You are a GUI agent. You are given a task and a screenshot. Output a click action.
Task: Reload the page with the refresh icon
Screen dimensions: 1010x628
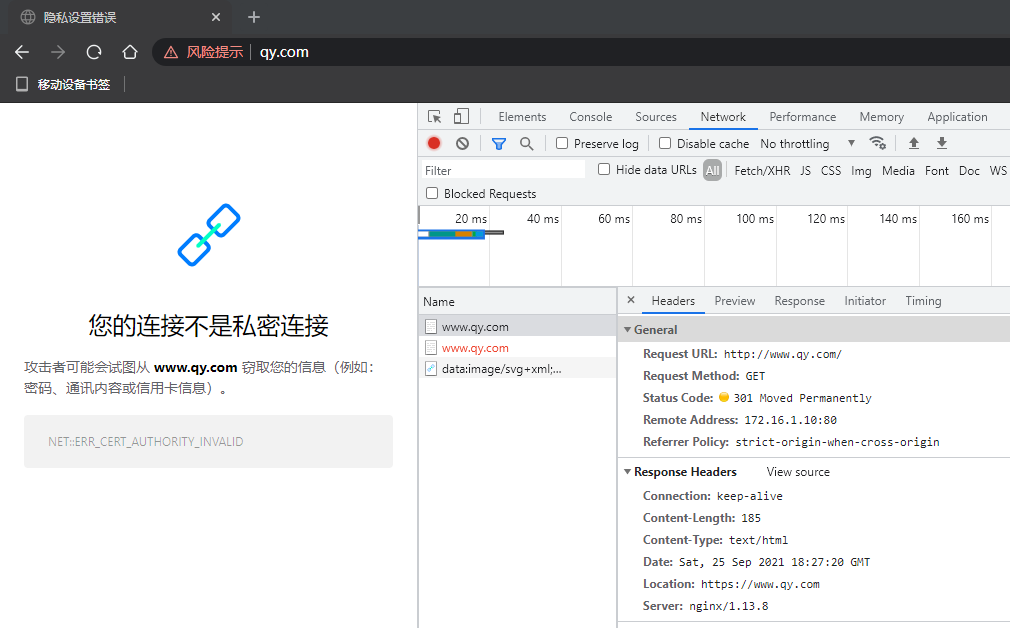coord(94,52)
